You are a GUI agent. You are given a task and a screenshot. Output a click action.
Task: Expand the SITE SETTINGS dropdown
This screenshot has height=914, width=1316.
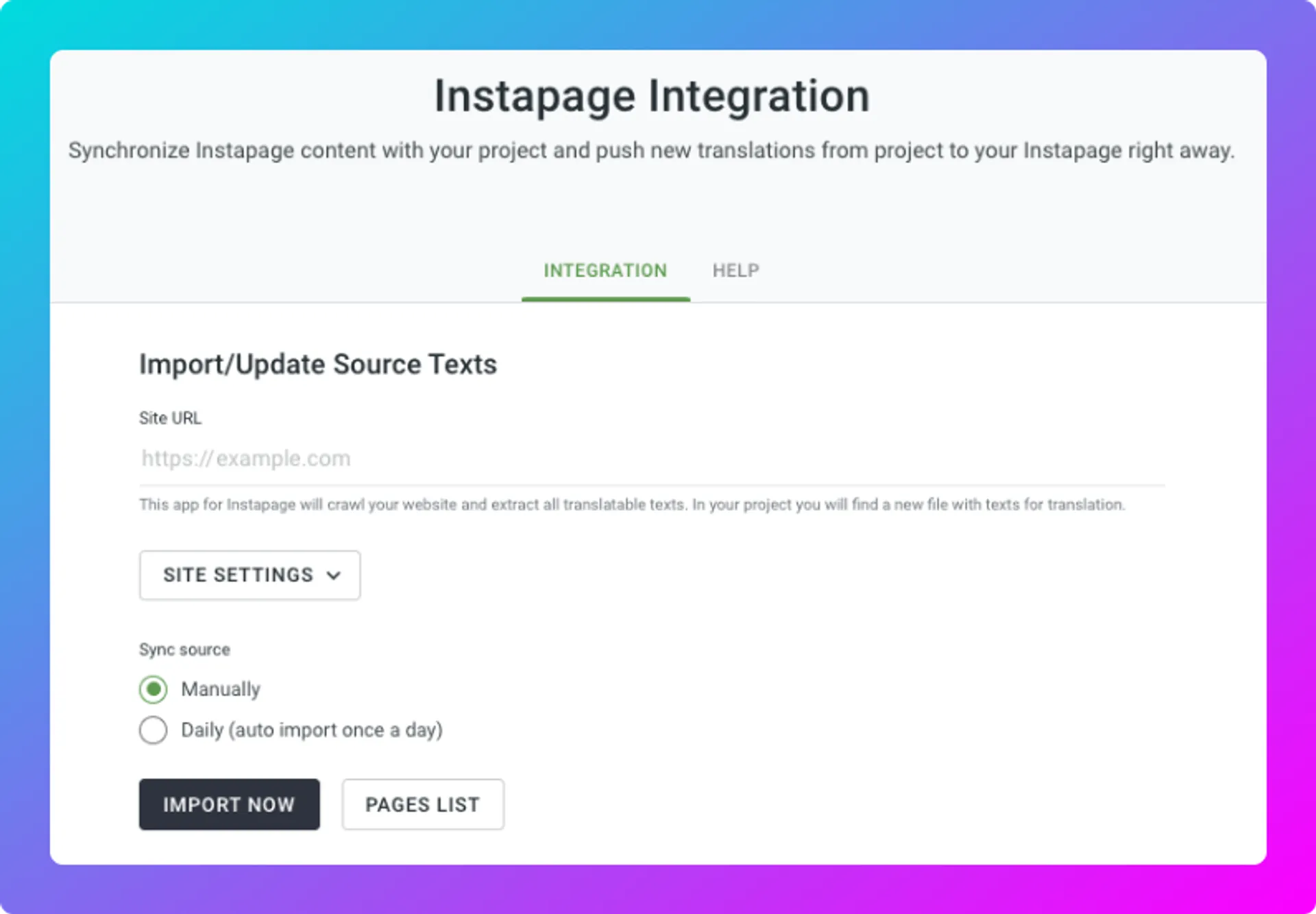(250, 575)
